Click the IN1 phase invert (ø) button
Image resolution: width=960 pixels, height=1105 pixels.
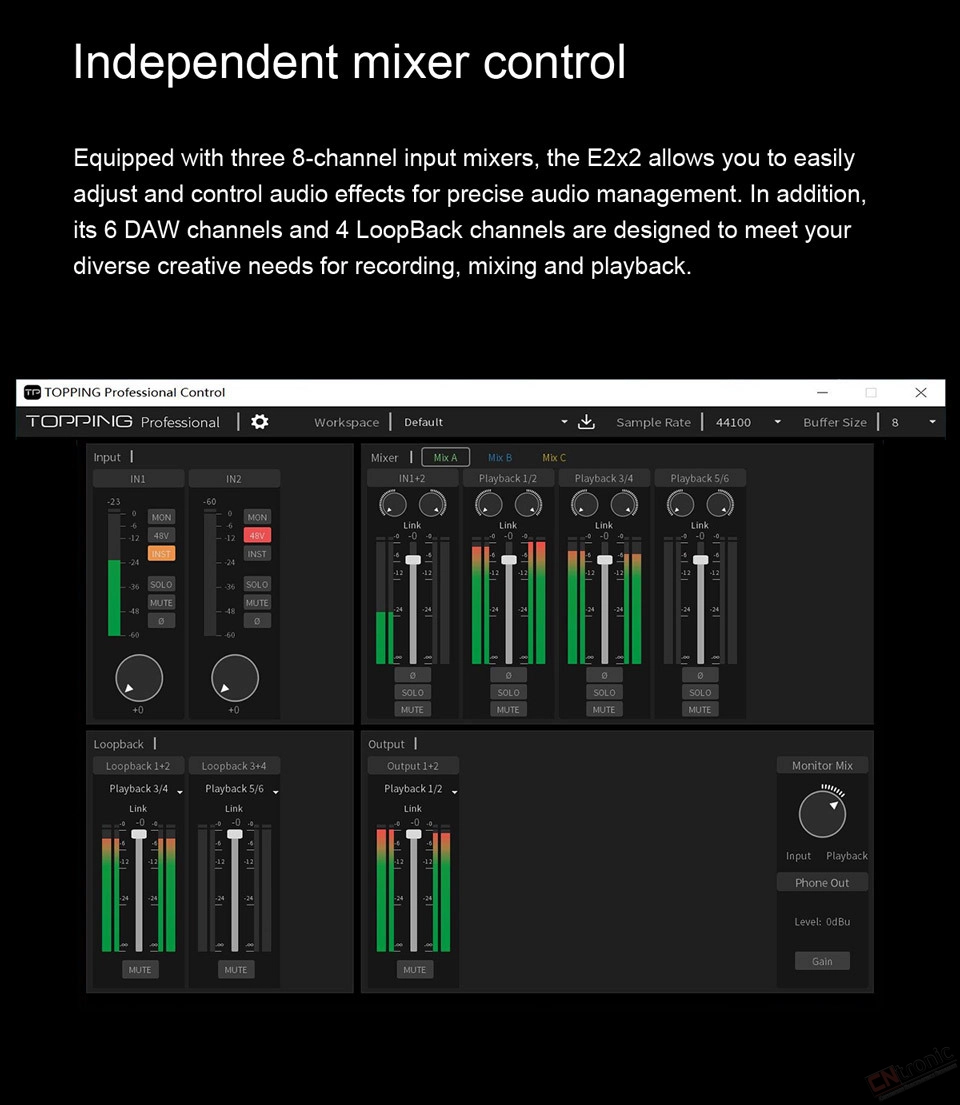161,621
